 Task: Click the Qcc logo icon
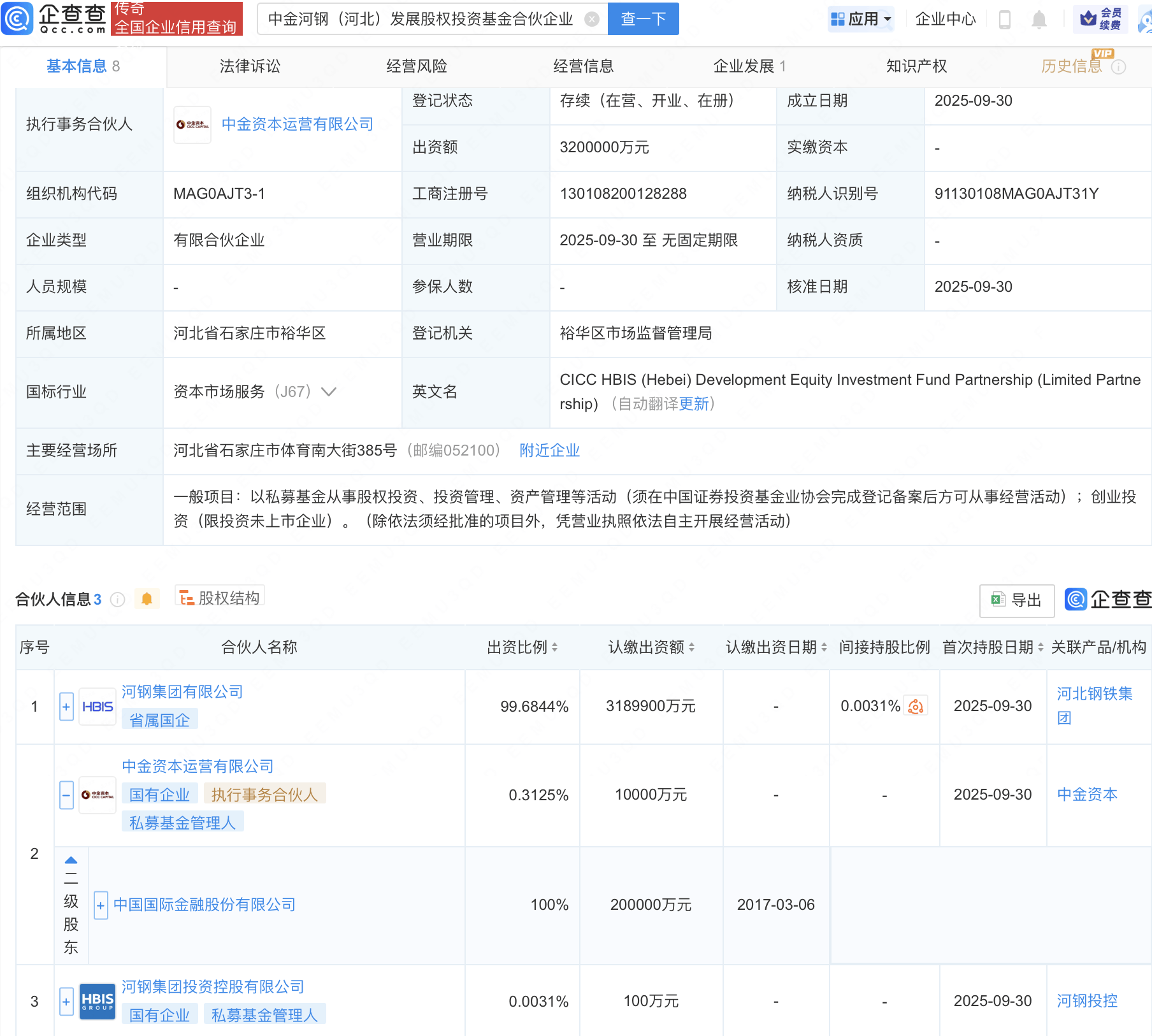pos(17,18)
